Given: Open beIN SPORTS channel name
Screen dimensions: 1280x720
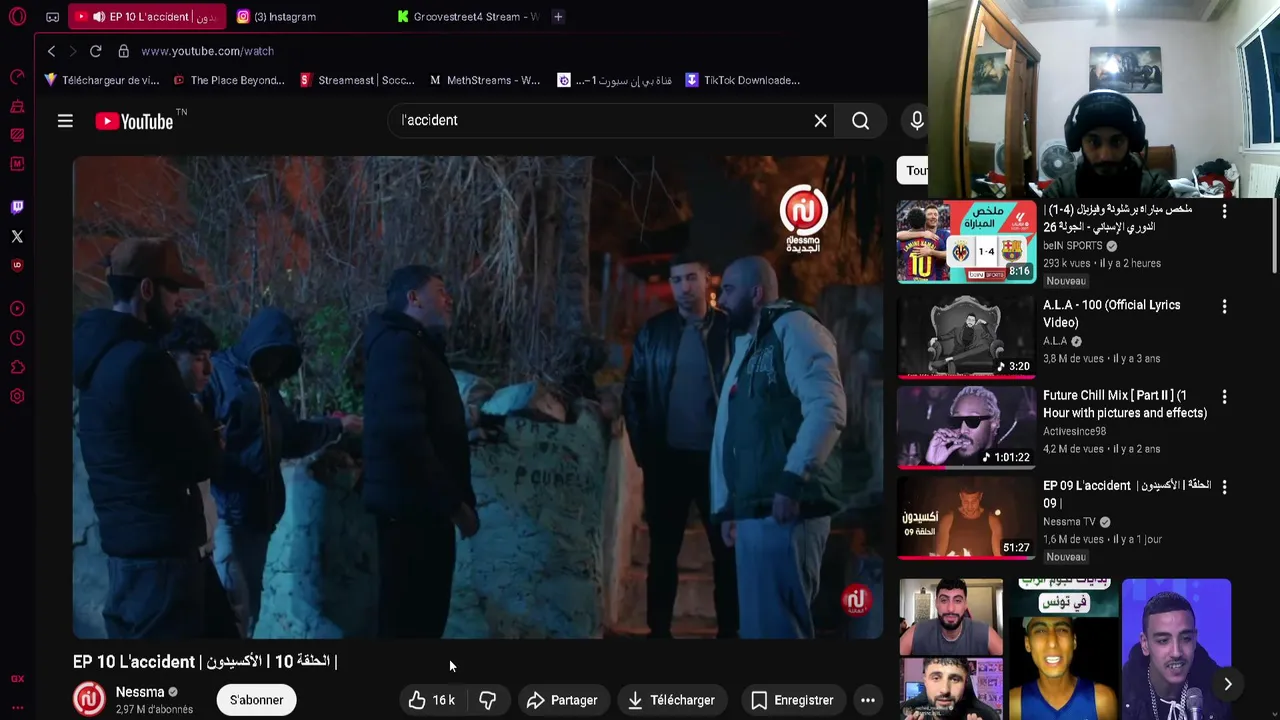Looking at the screenshot, I should (x=1072, y=246).
